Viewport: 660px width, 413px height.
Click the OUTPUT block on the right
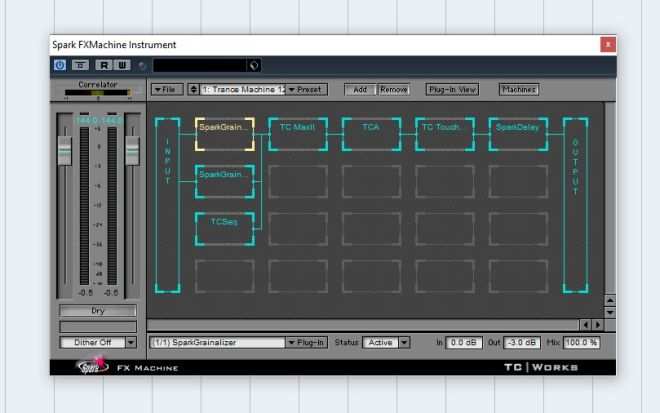click(x=575, y=205)
